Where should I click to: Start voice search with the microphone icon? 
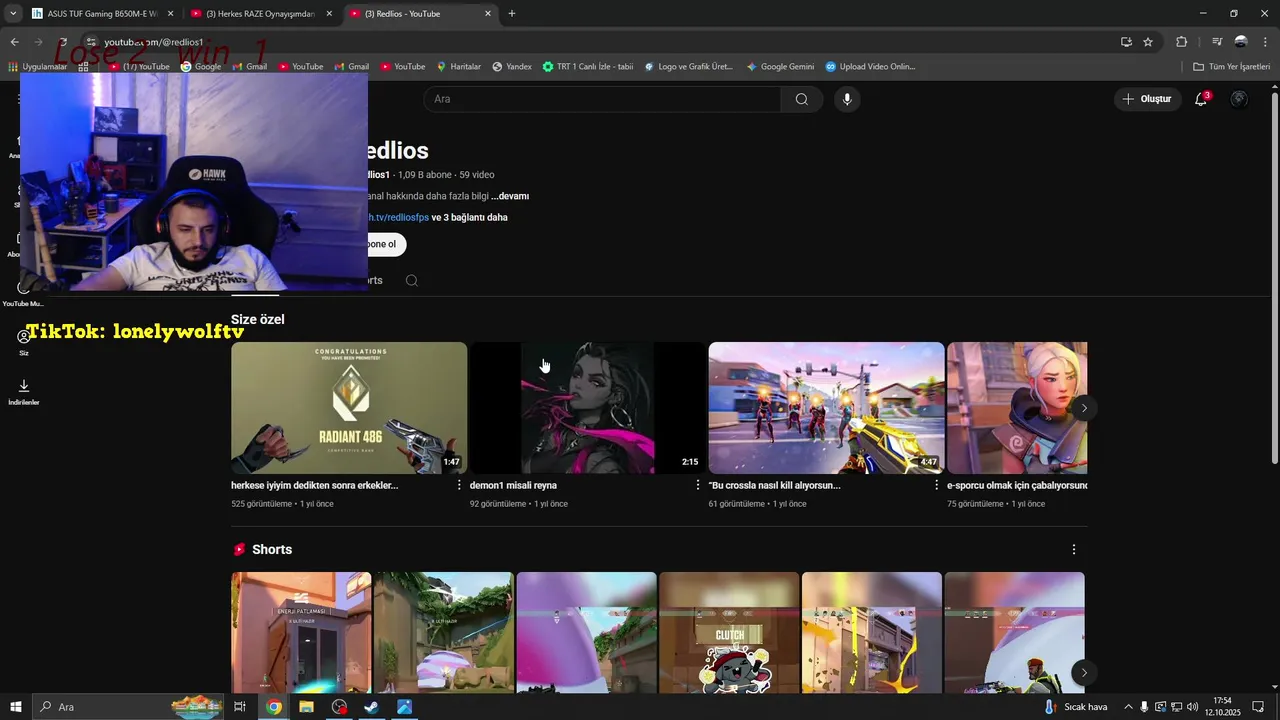click(x=847, y=99)
